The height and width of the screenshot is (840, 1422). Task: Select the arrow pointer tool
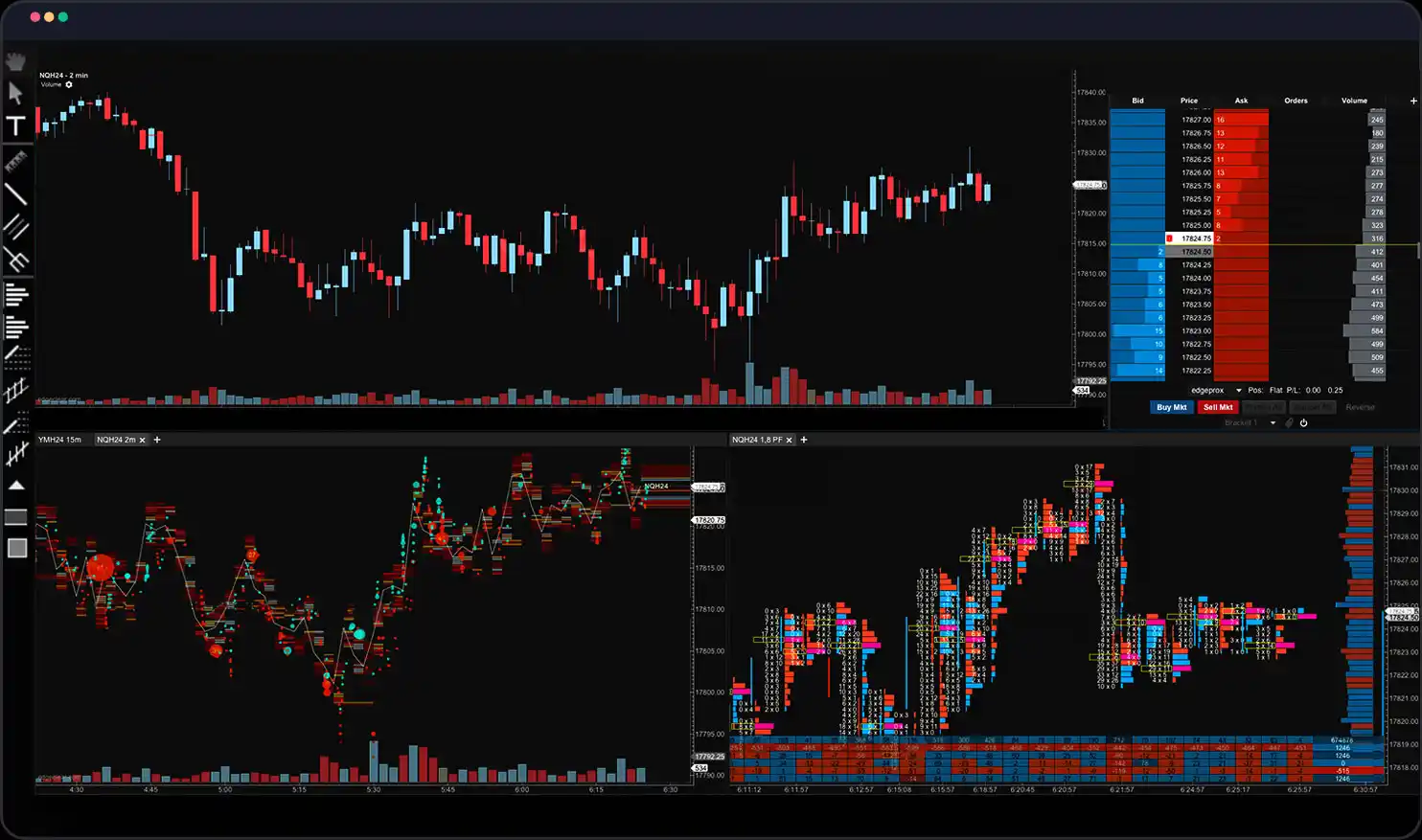16,93
